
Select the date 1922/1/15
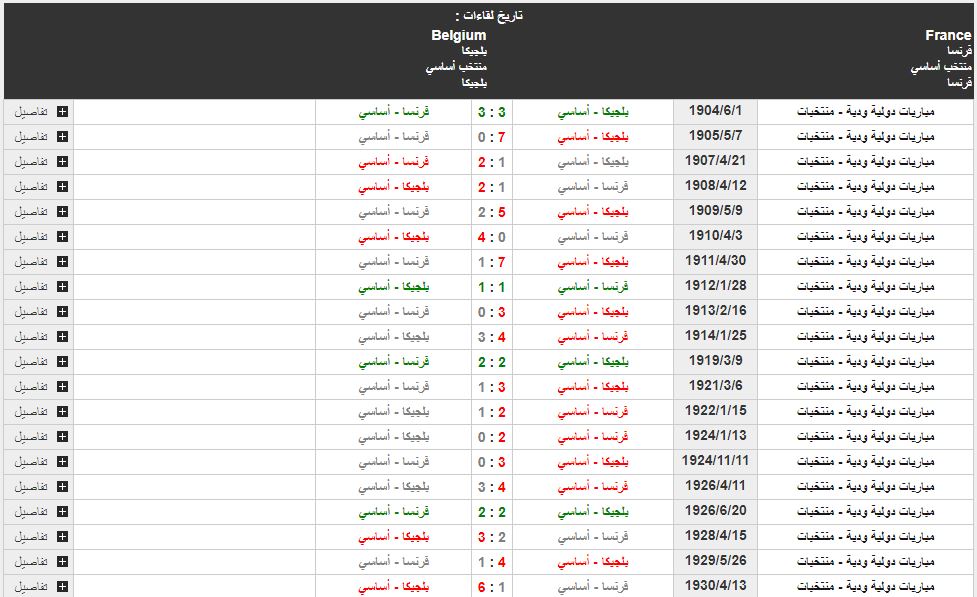coord(715,410)
